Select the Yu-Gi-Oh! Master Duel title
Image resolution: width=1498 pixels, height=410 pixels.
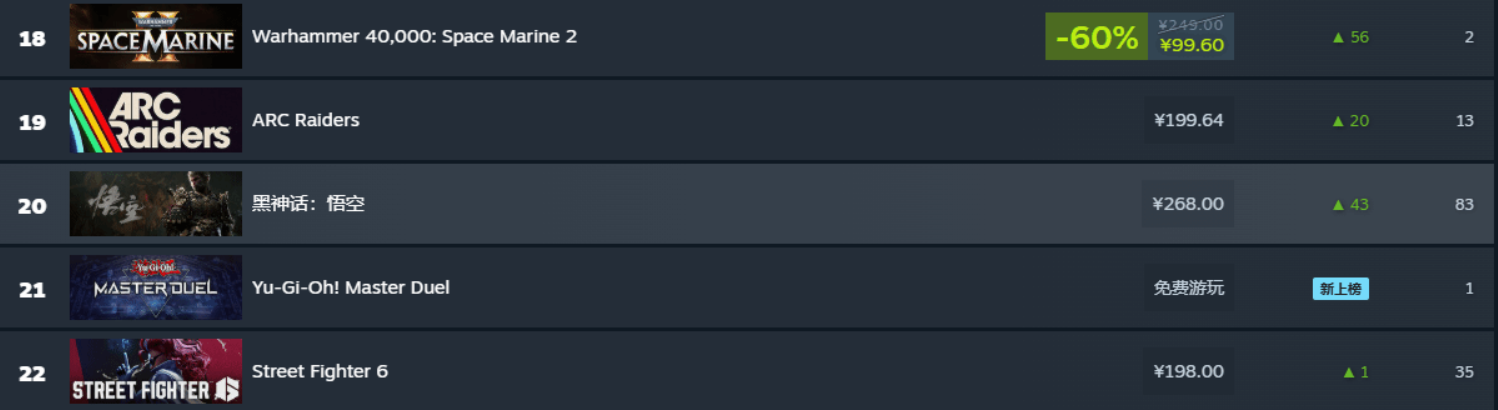(350, 288)
